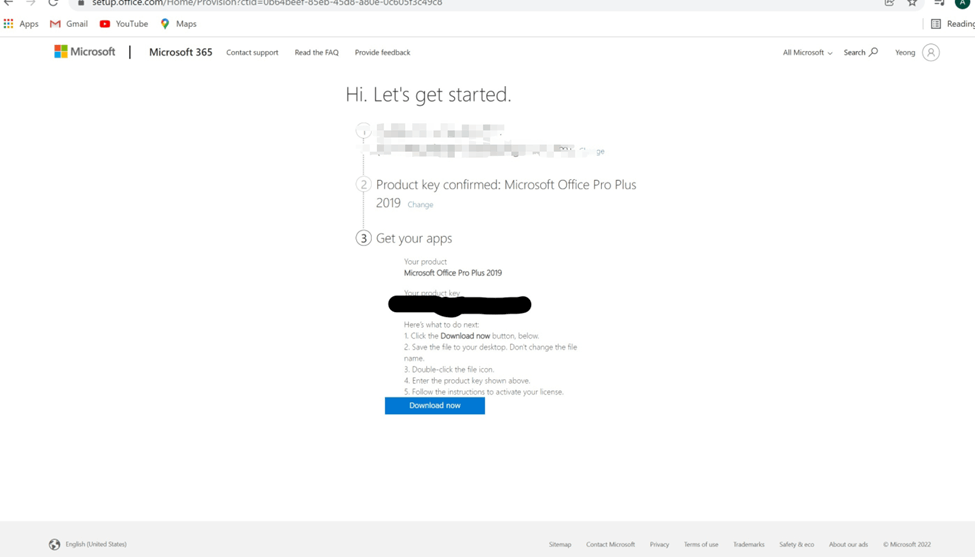Image resolution: width=975 pixels, height=557 pixels.
Task: Open the Maps bookmark
Action: pyautogui.click(x=178, y=24)
